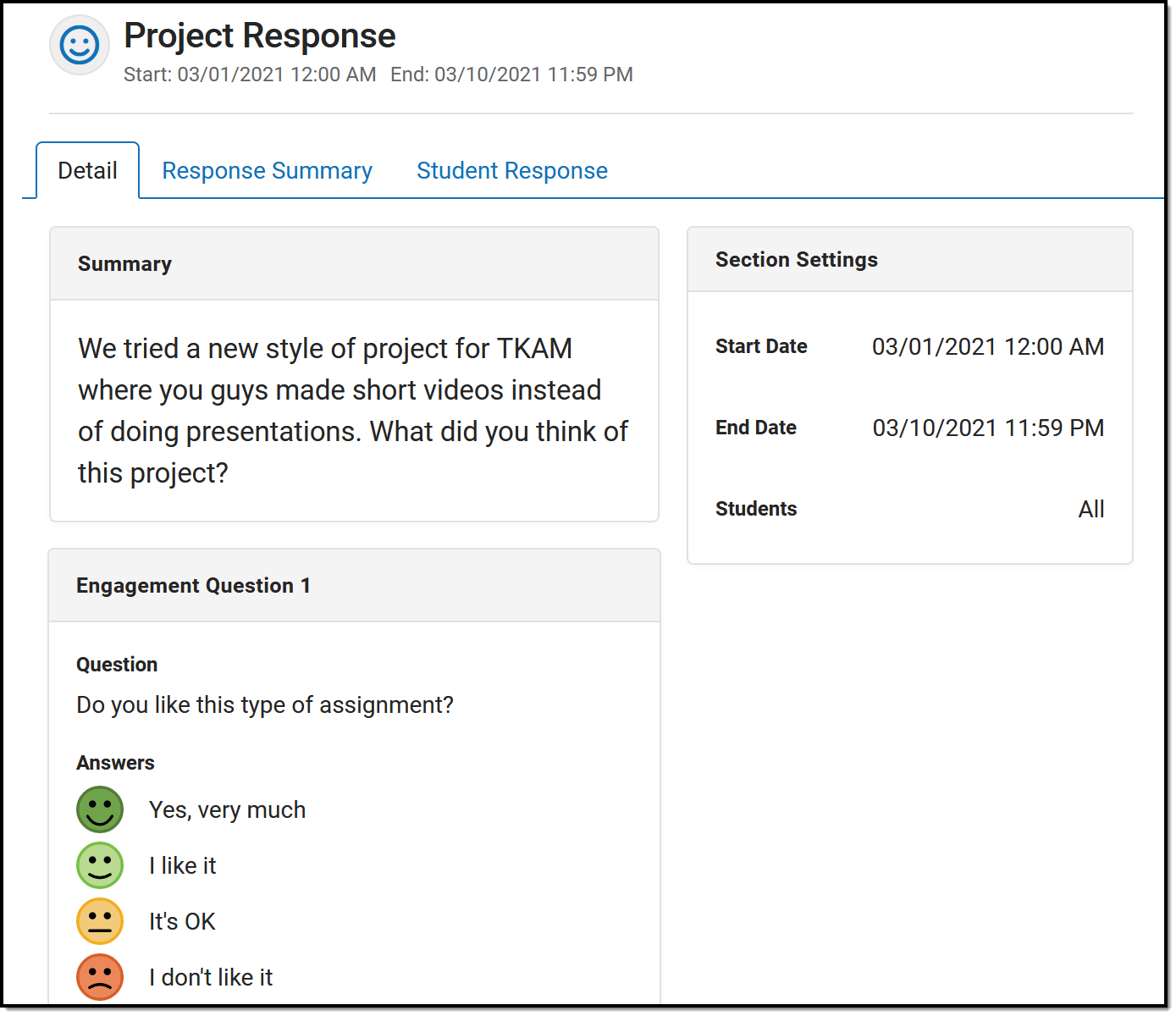
Task: Select the light green smiling face icon
Action: pyautogui.click(x=100, y=865)
